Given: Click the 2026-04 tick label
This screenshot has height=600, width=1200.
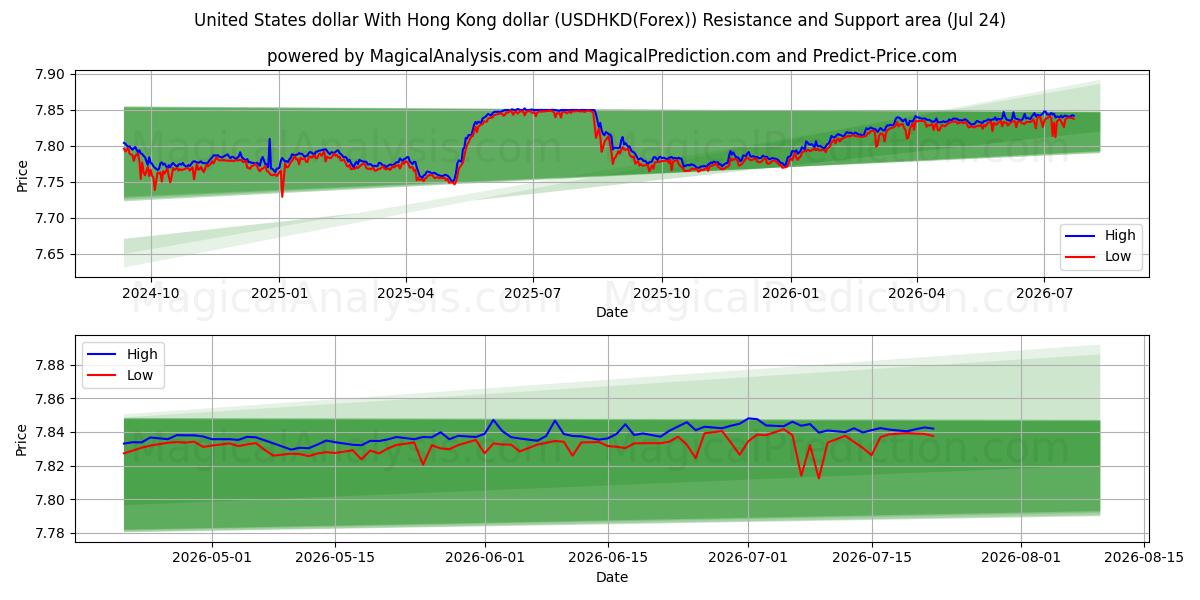Looking at the screenshot, I should (917, 294).
